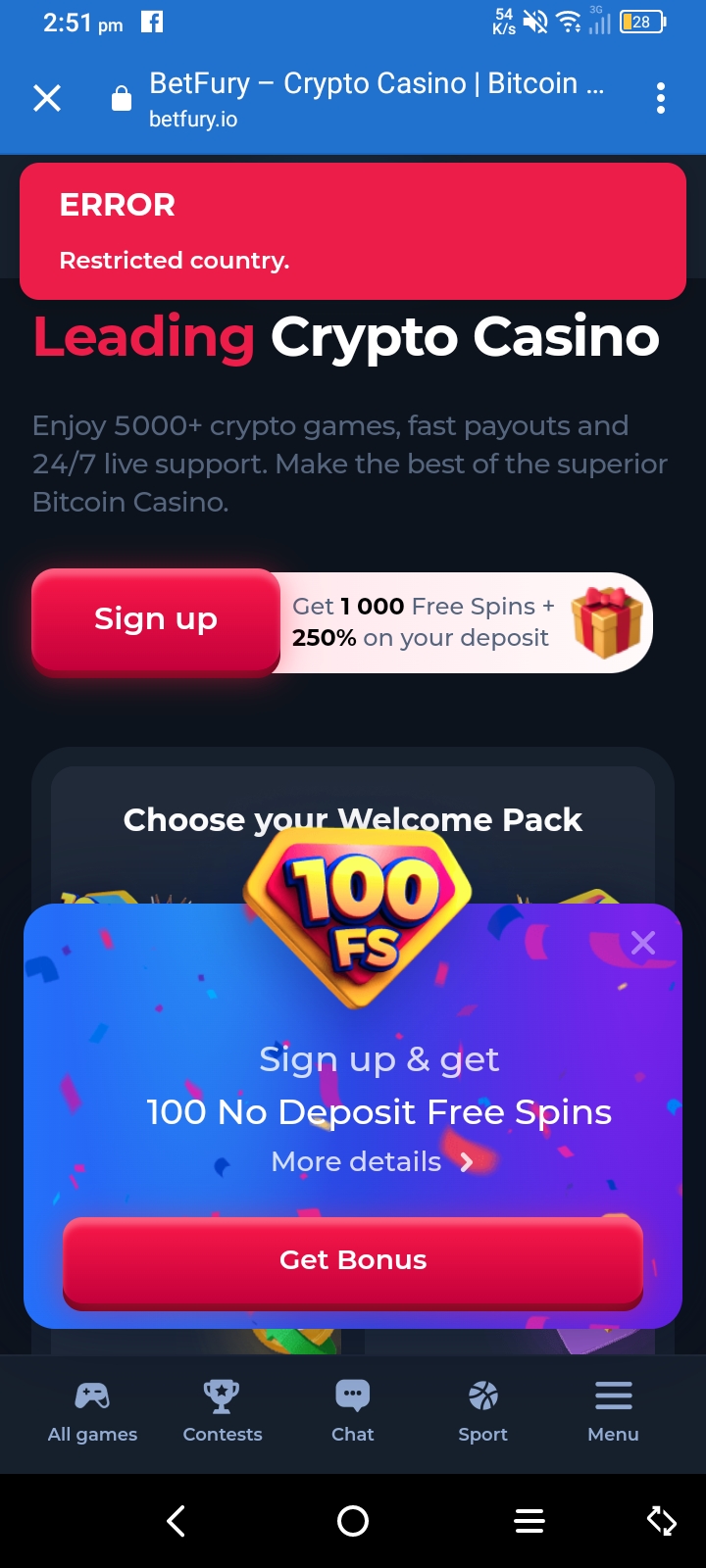Dismiss the Restricted country error banner
Screen dimensions: 706x1568
(x=353, y=231)
